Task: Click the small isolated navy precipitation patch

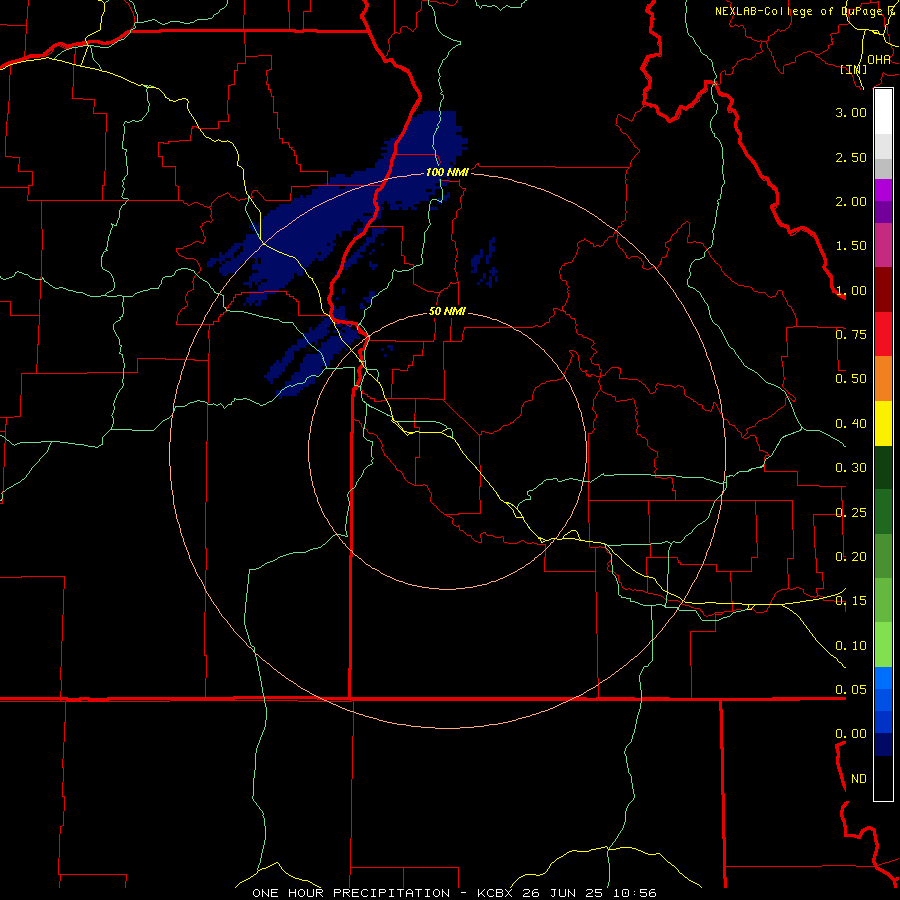Action: [x=485, y=263]
